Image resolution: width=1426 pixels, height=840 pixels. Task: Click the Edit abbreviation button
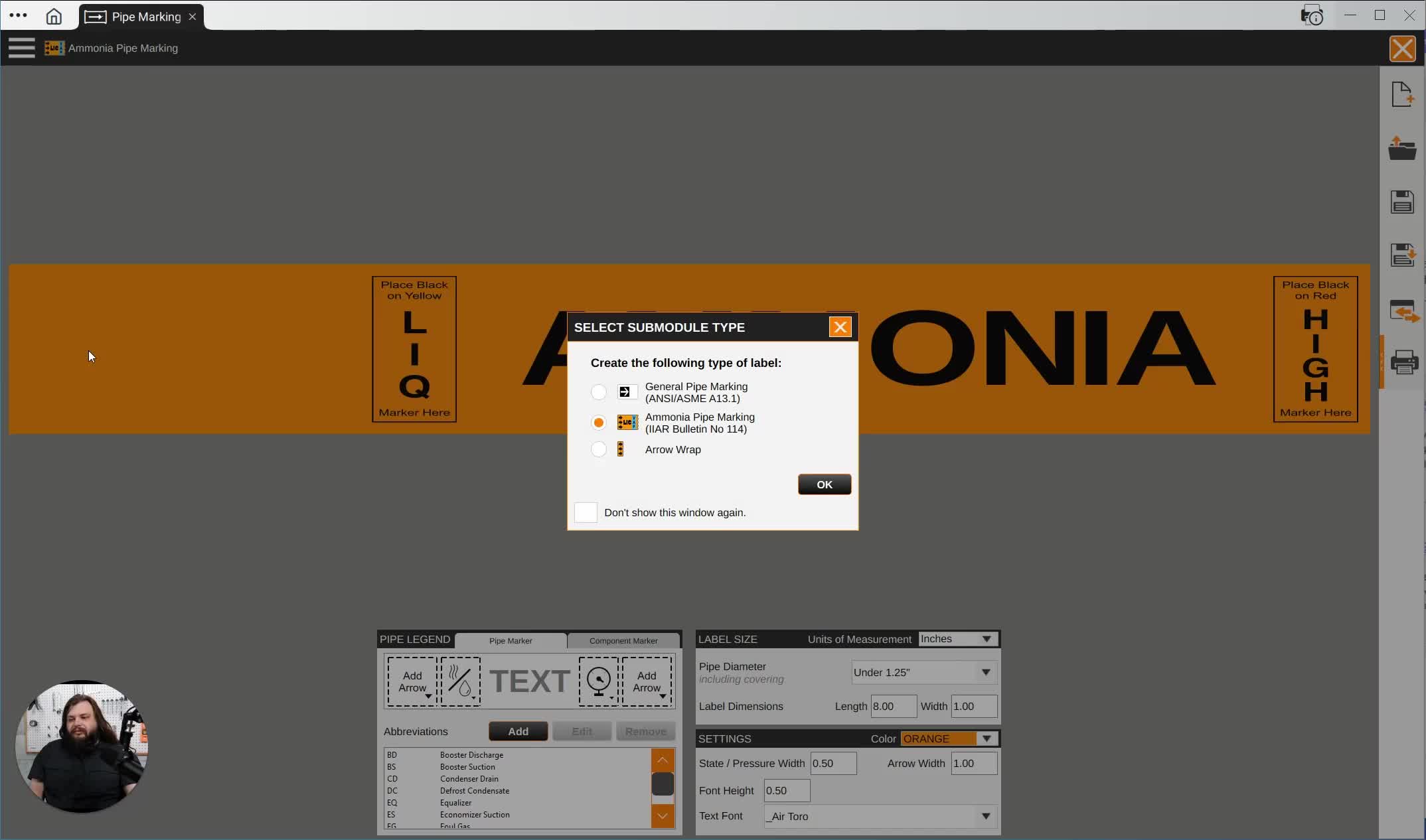[x=582, y=731]
